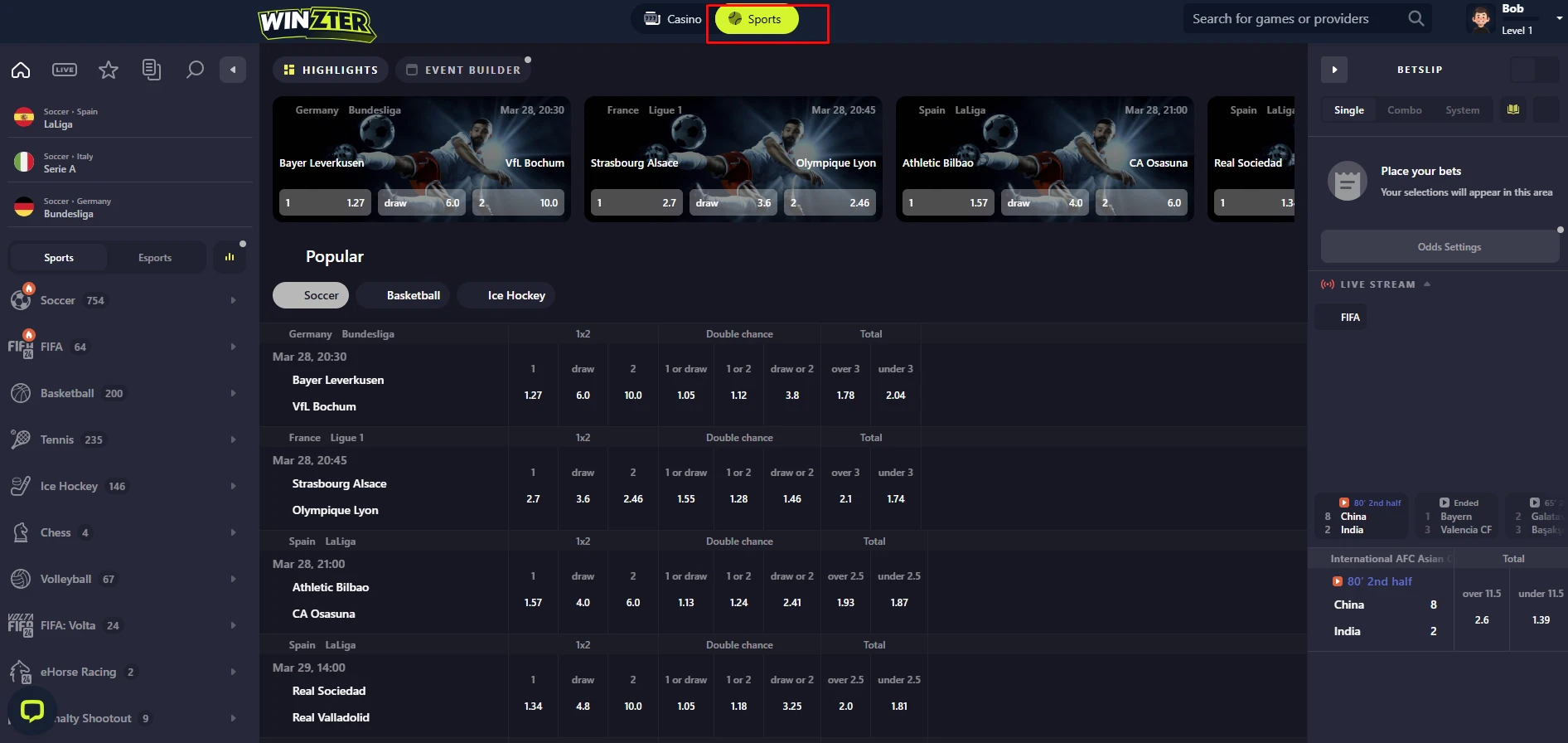1568x743 pixels.
Task: Switch sidebar to Esports
Action: [x=155, y=257]
